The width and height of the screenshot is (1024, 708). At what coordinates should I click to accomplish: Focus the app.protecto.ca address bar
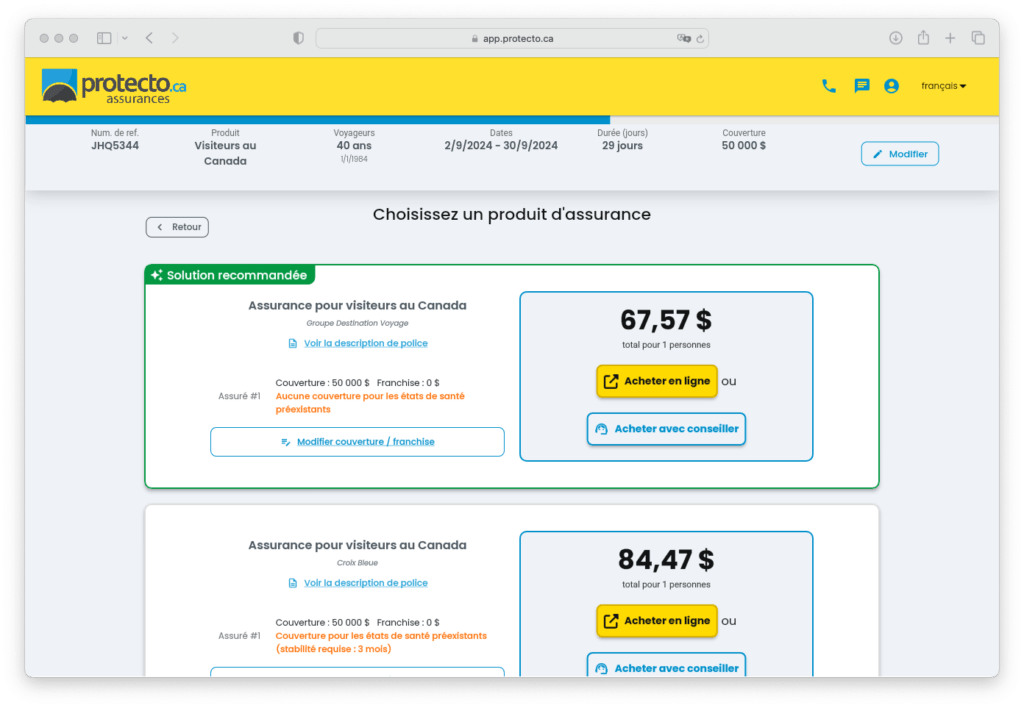[512, 39]
